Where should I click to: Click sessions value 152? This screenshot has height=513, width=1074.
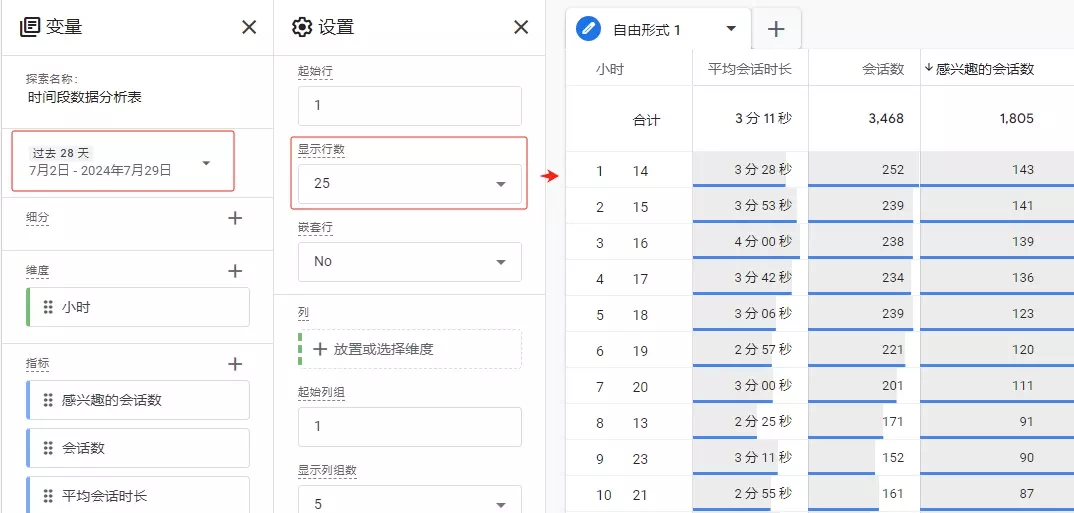pyautogui.click(x=893, y=458)
